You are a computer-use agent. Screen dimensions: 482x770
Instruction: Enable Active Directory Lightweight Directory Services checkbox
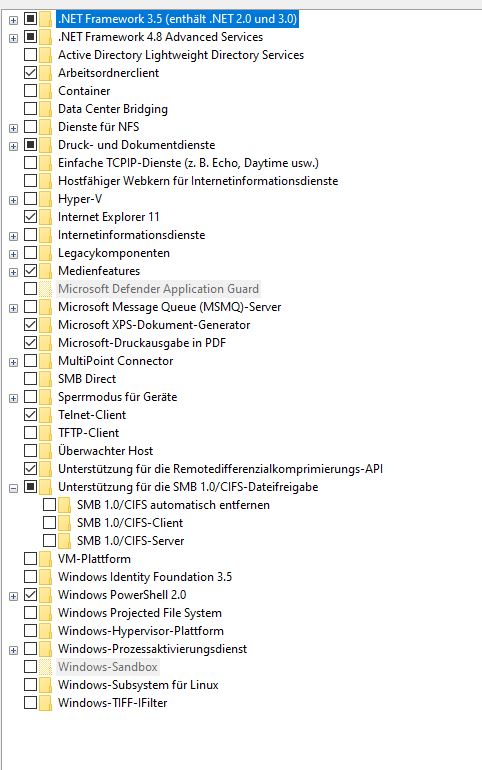tap(30, 55)
